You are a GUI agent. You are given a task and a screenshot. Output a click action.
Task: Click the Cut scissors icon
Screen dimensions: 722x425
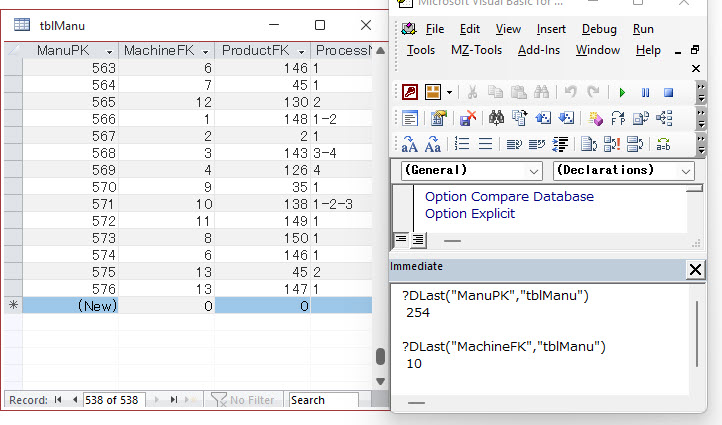tap(472, 93)
